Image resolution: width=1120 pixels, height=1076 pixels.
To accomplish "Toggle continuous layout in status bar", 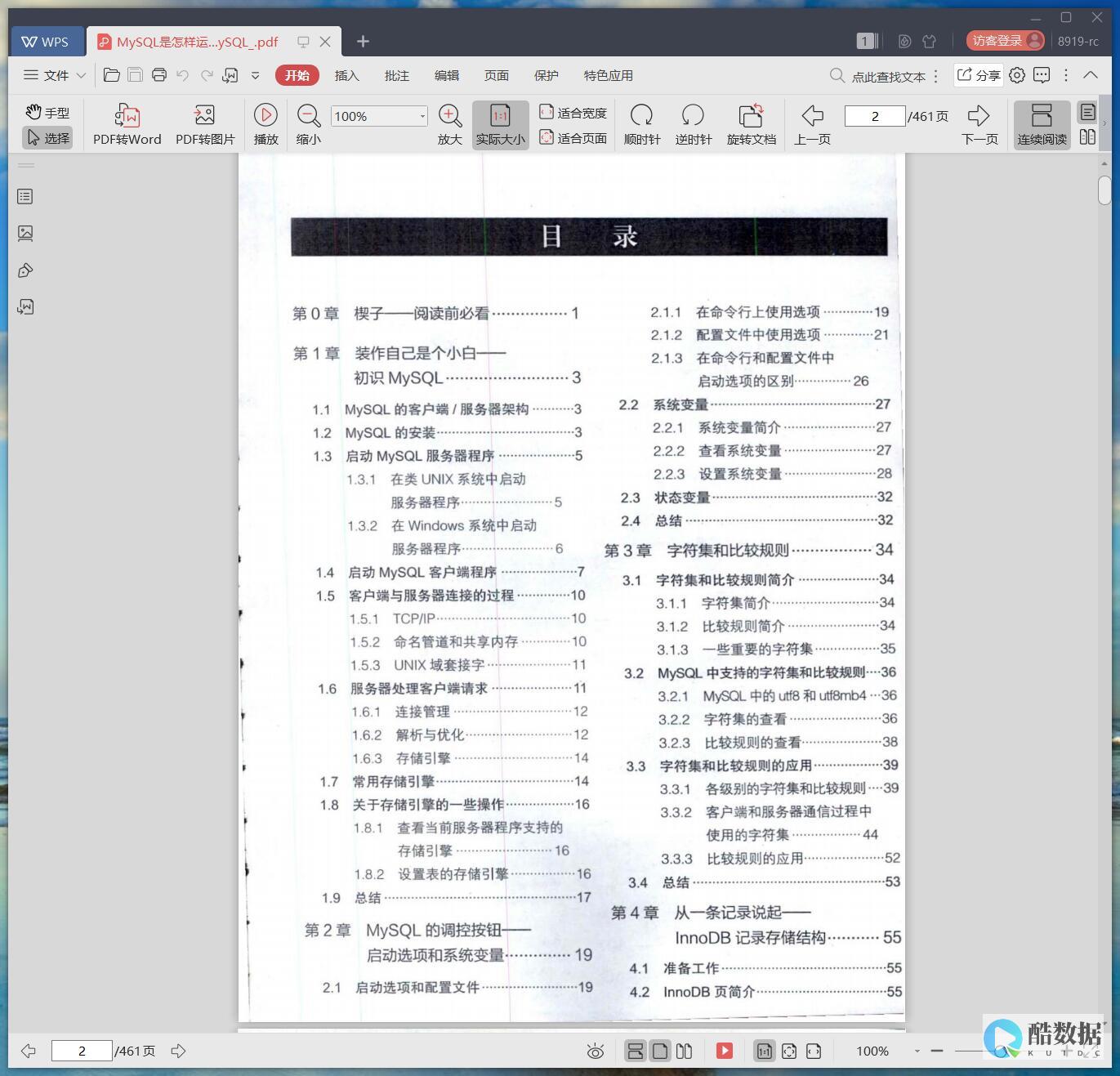I will pos(635,1051).
